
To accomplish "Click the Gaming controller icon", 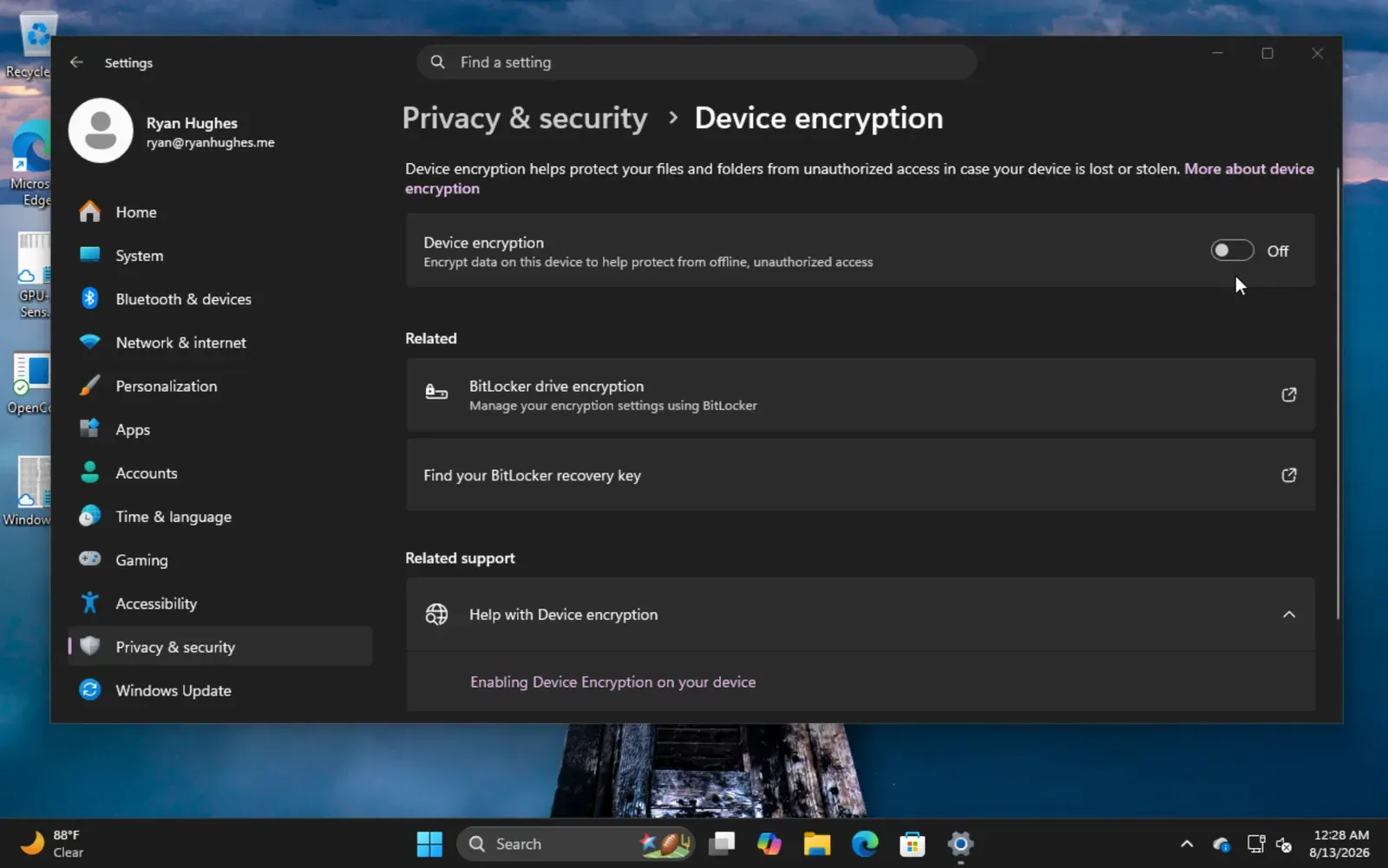I will click(89, 558).
